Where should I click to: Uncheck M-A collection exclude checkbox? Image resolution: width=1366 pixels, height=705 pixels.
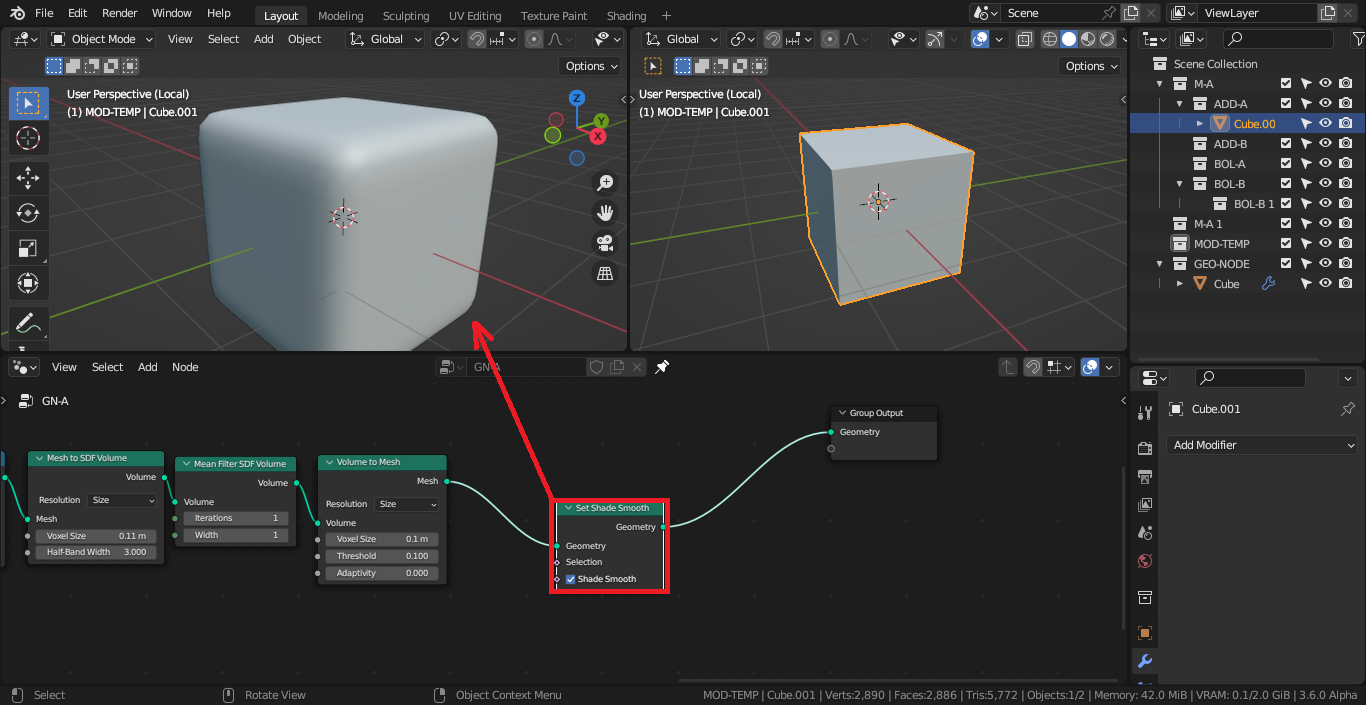1287,84
